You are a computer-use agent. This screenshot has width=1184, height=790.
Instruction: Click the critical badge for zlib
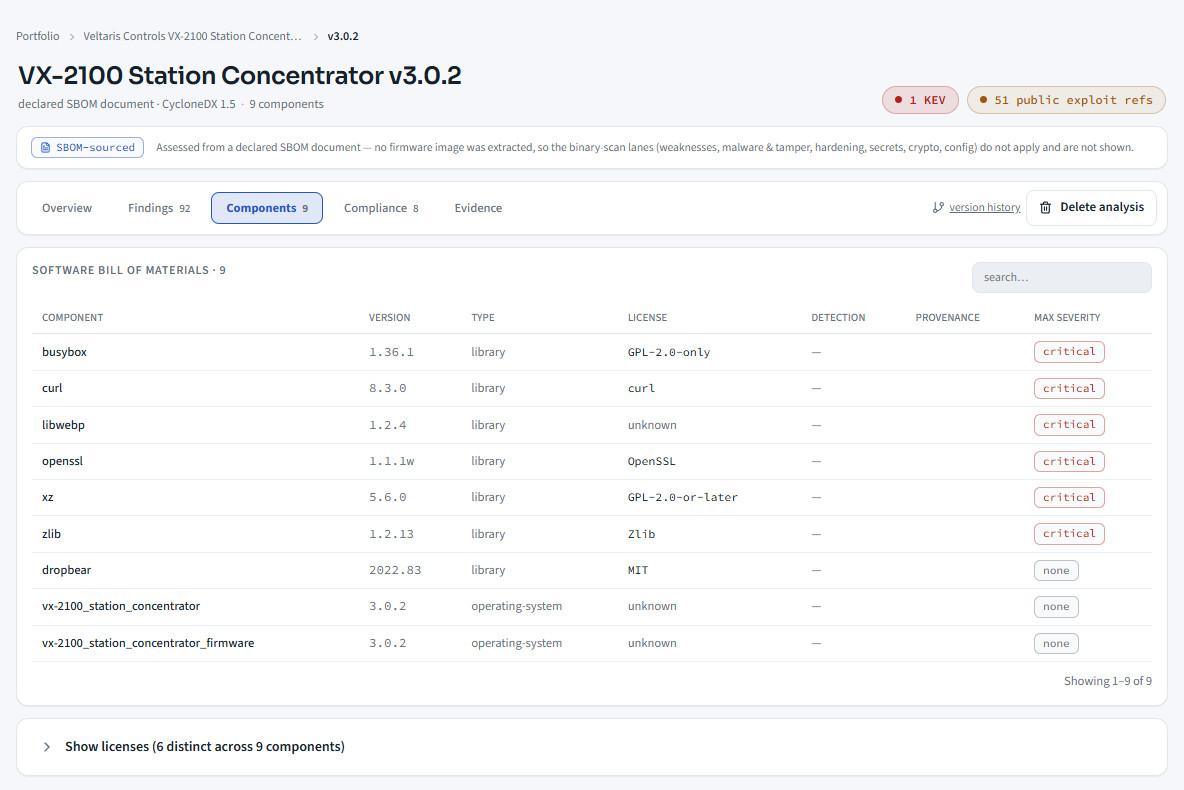[x=1069, y=534]
